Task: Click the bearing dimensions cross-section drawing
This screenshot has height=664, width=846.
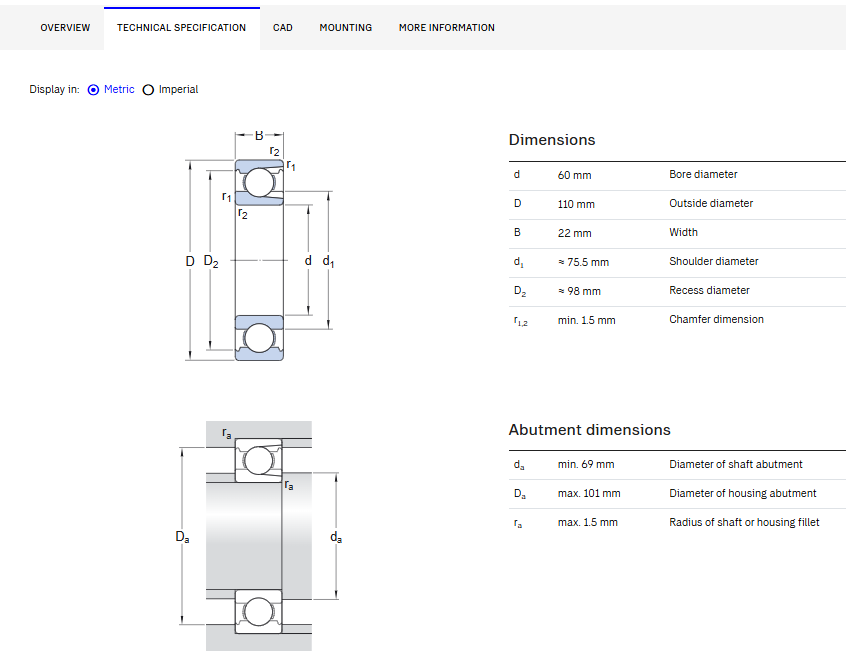Action: [x=260, y=245]
